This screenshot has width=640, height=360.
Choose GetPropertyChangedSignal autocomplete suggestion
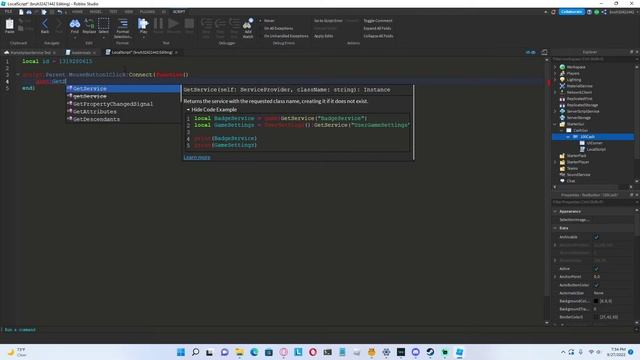123,104
